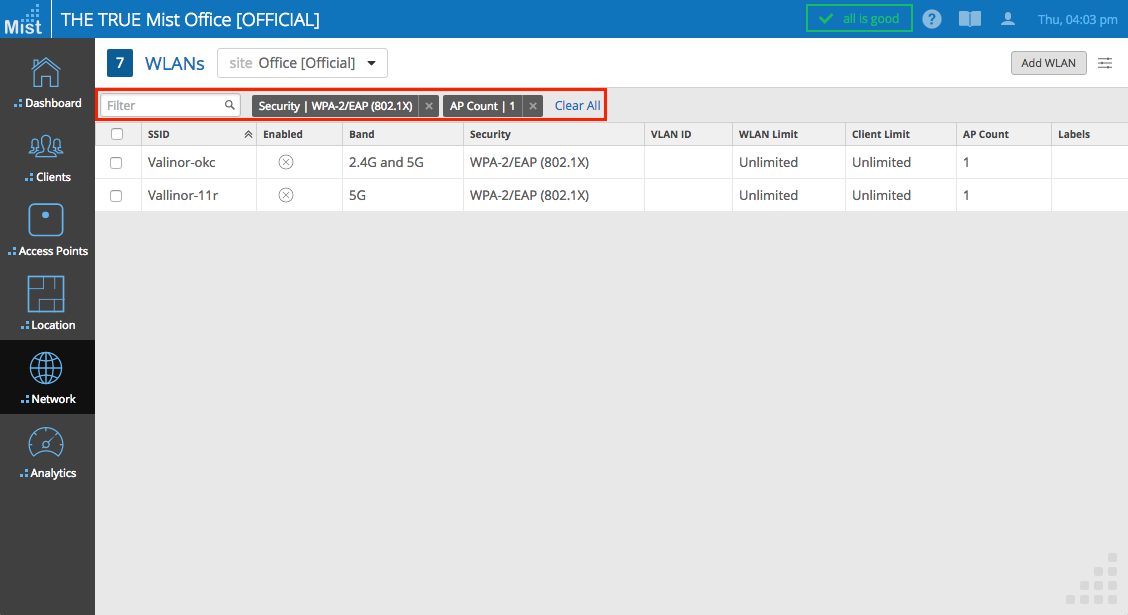This screenshot has width=1128, height=615.
Task: Check the Vallinor-11r row checkbox
Action: point(116,196)
